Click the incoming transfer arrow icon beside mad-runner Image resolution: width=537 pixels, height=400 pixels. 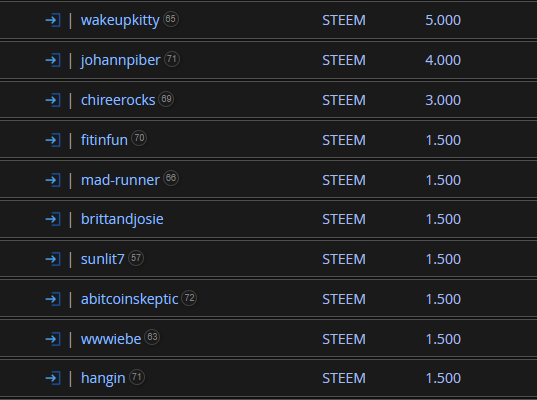coord(53,180)
